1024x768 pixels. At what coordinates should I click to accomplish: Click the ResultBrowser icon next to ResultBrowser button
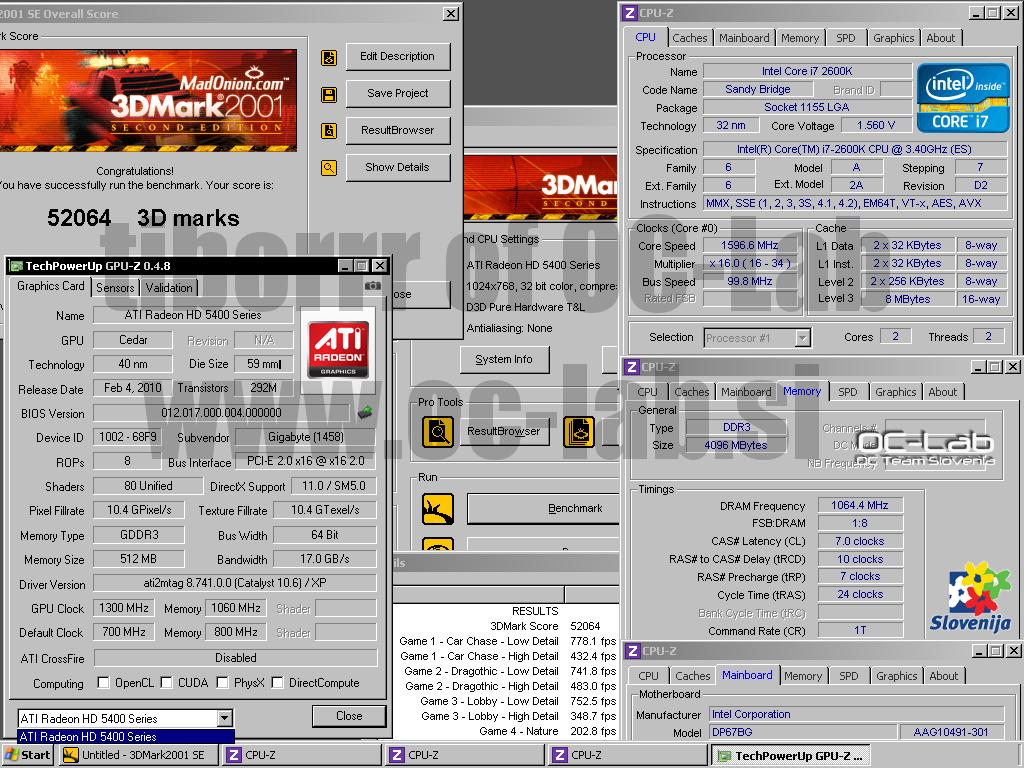329,131
